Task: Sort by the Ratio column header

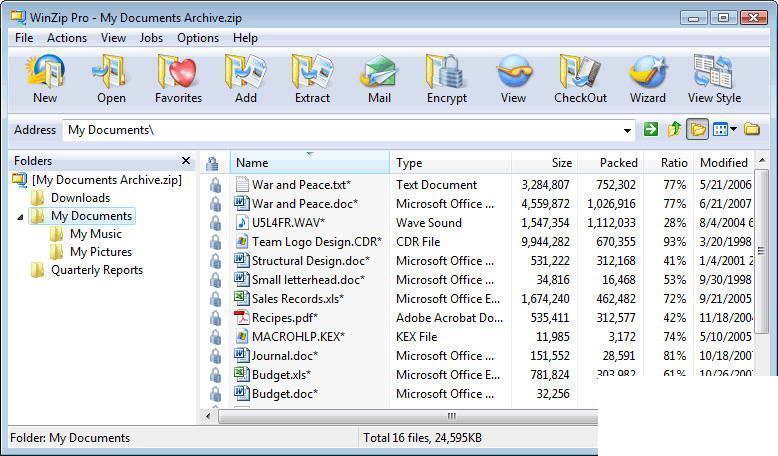Action: click(669, 163)
